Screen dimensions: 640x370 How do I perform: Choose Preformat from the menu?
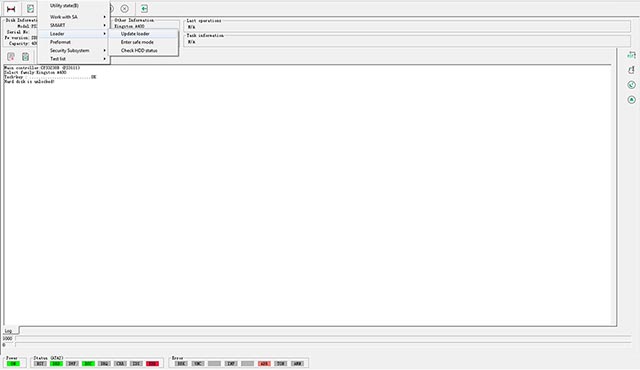coord(73,42)
